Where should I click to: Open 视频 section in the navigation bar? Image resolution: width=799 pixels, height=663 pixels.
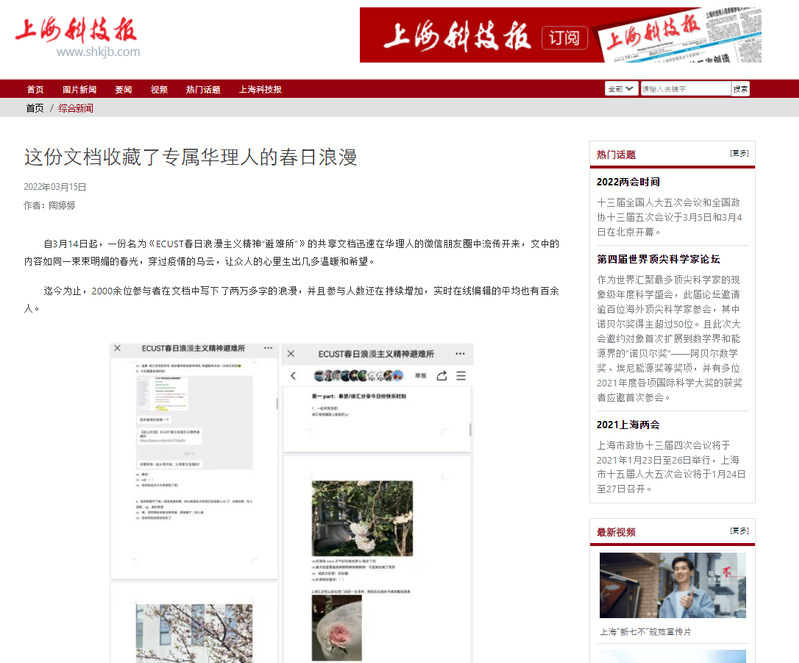pyautogui.click(x=159, y=89)
